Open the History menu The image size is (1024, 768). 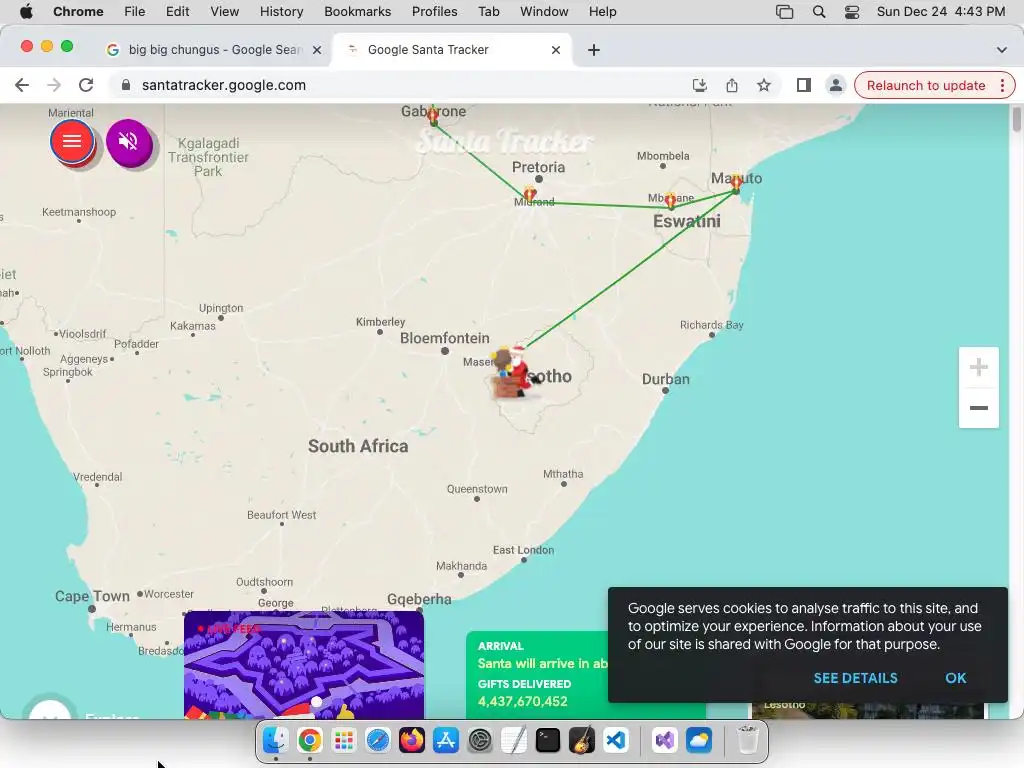tap(281, 12)
